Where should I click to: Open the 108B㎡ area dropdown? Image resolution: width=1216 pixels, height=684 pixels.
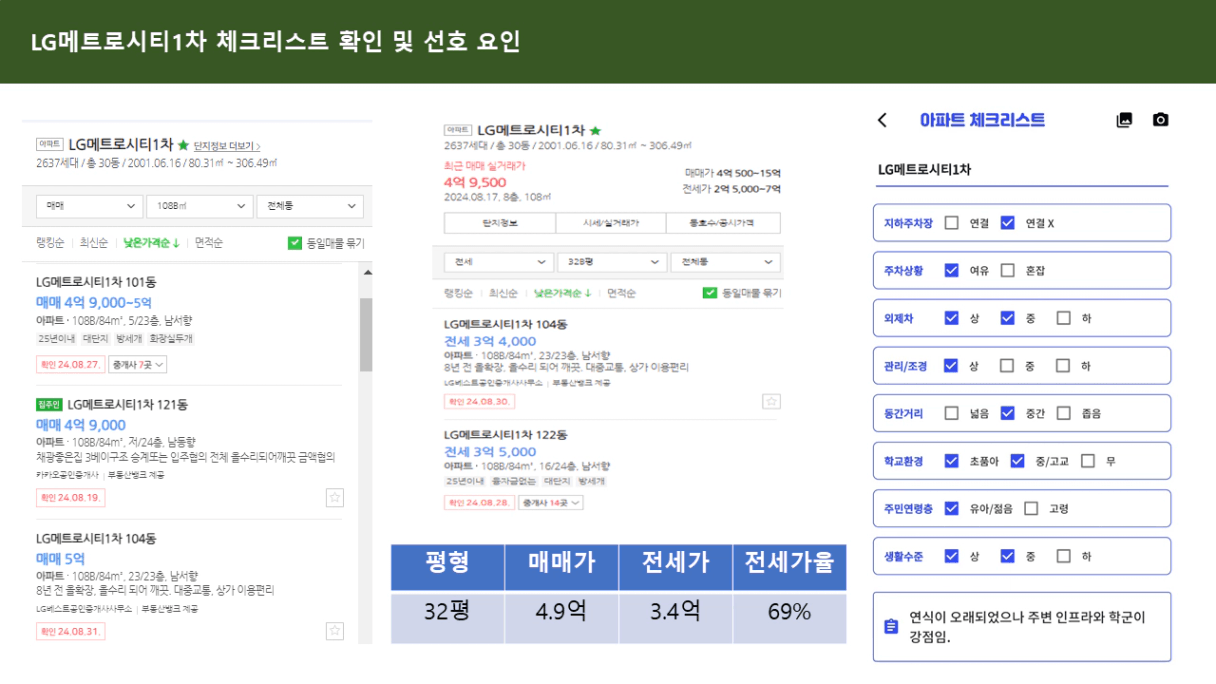point(199,206)
